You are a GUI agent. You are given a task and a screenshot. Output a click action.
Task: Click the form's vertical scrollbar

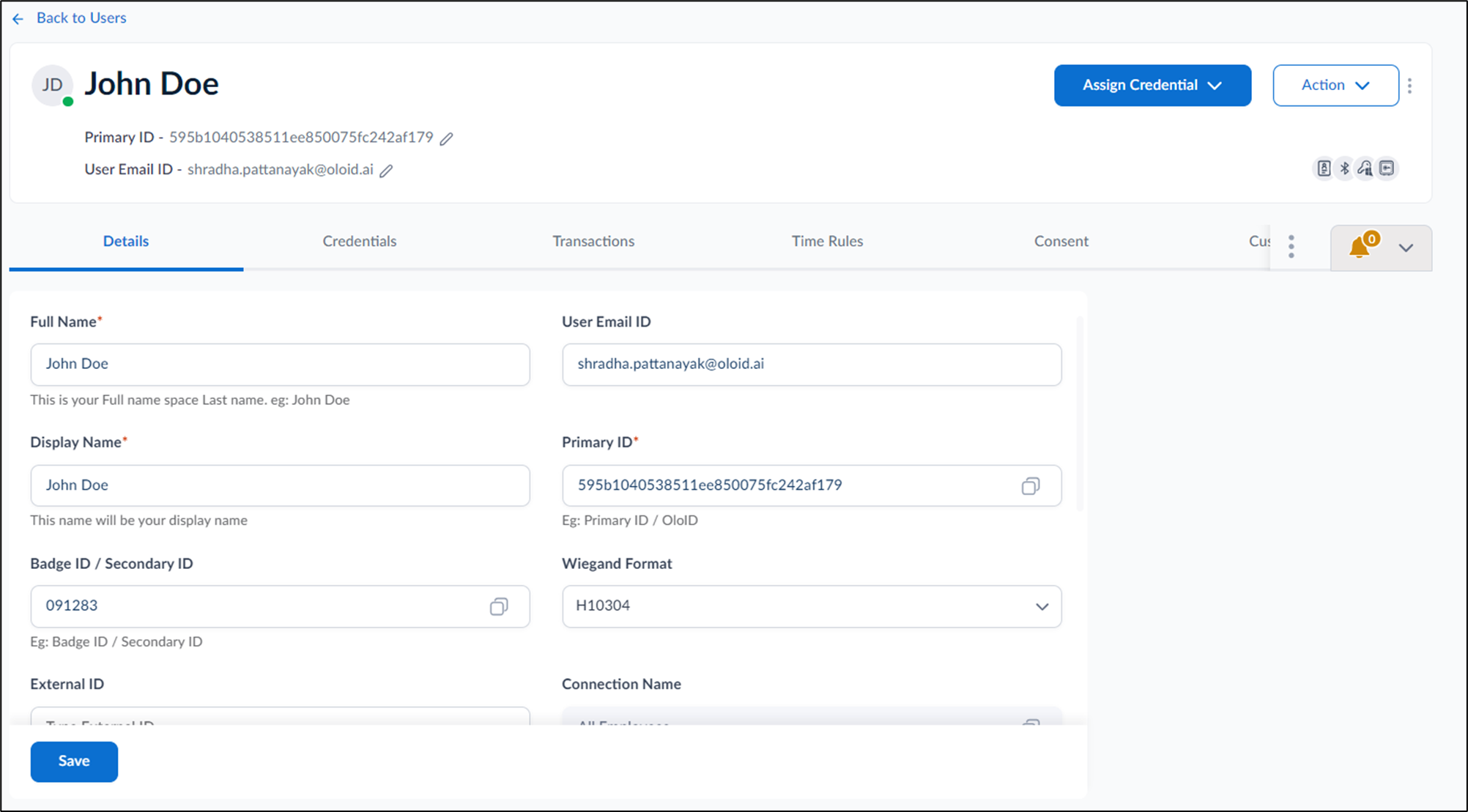click(1080, 414)
